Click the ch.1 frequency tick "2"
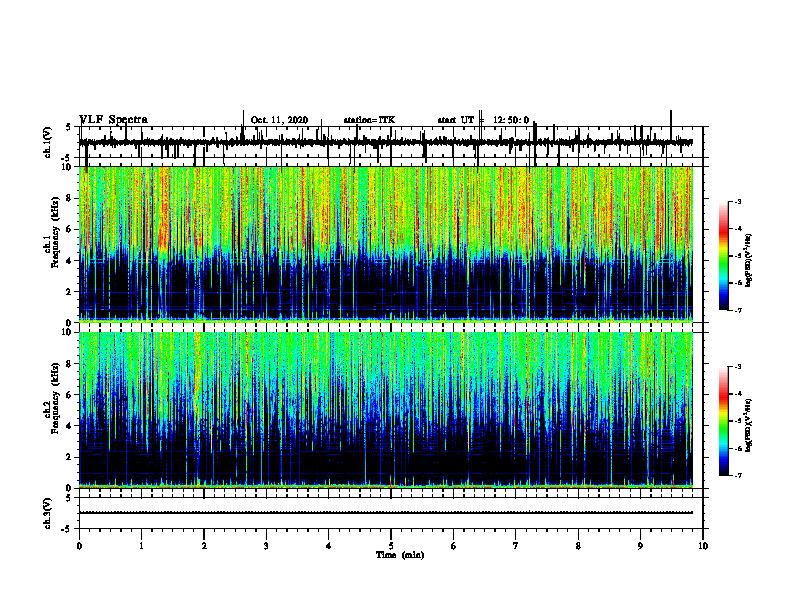 (70, 292)
